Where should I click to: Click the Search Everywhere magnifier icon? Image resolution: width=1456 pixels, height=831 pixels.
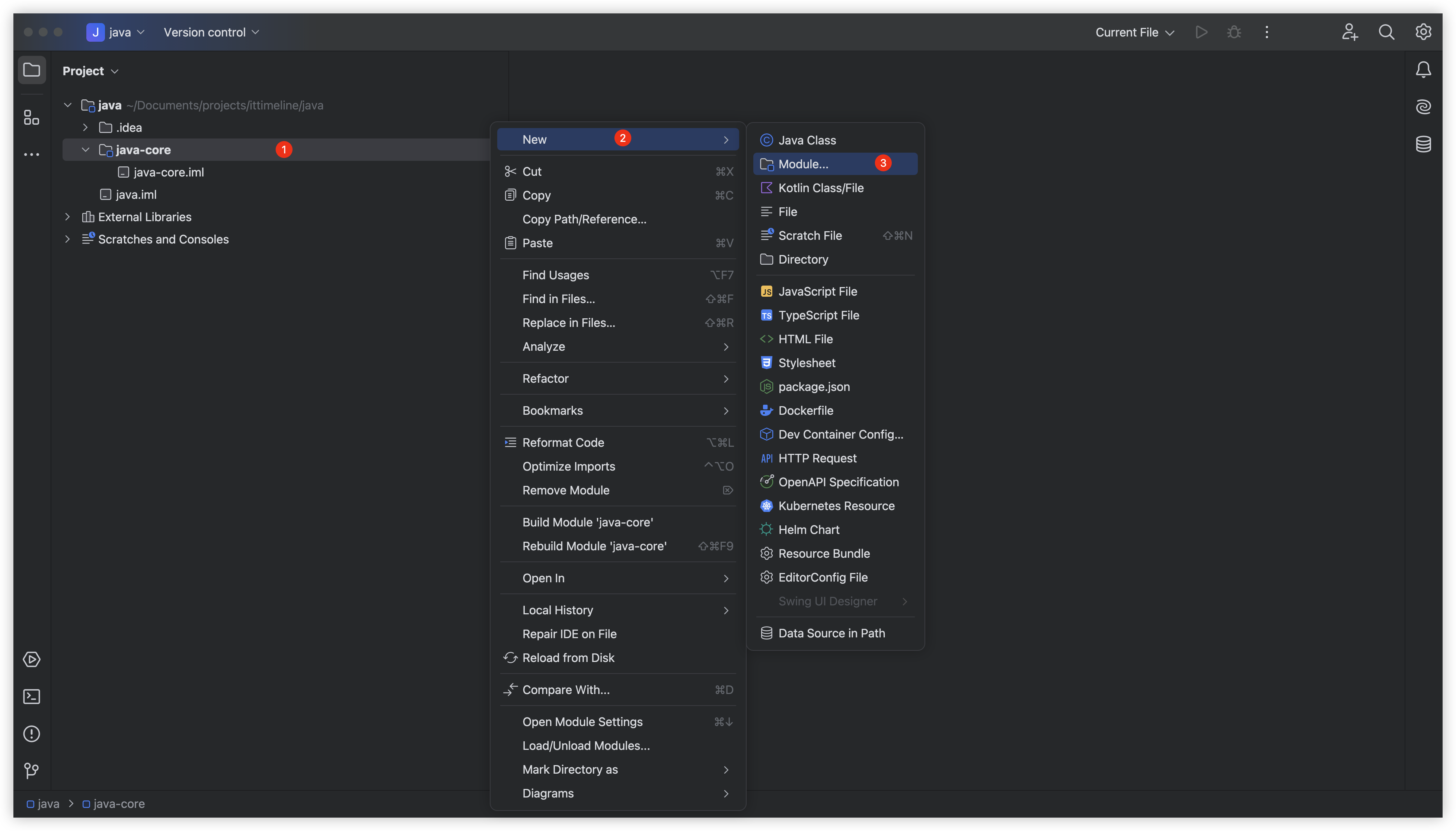coord(1386,32)
